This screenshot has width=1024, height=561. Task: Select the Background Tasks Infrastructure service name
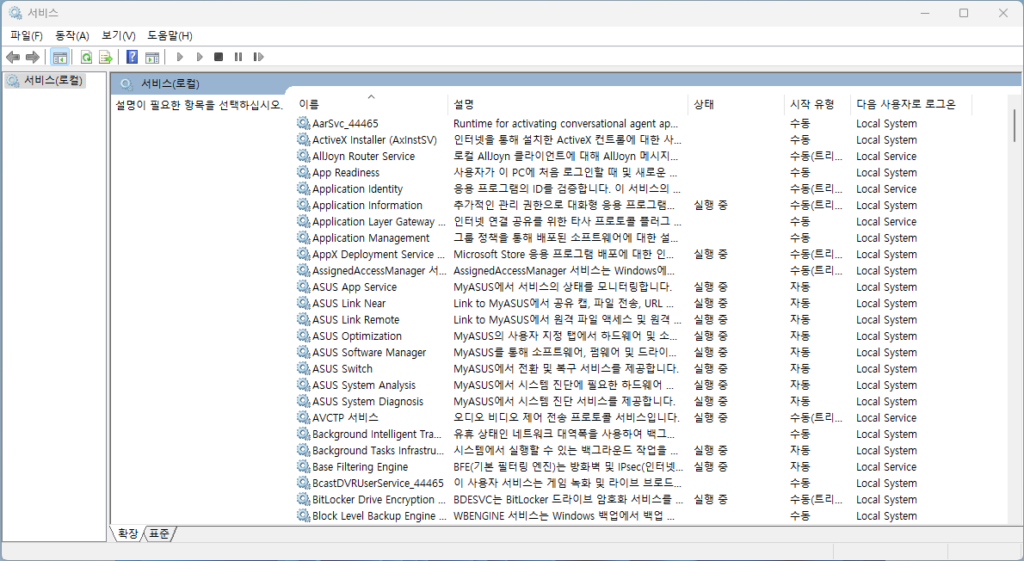378,450
